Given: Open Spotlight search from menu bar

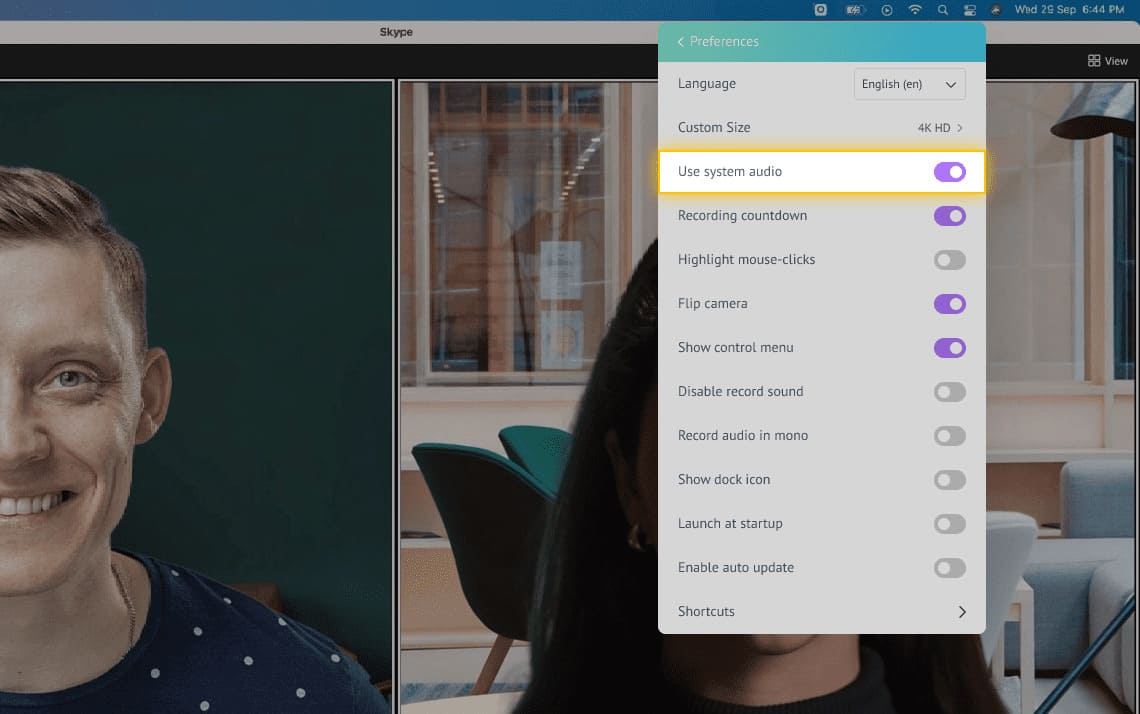Looking at the screenshot, I should [x=942, y=10].
